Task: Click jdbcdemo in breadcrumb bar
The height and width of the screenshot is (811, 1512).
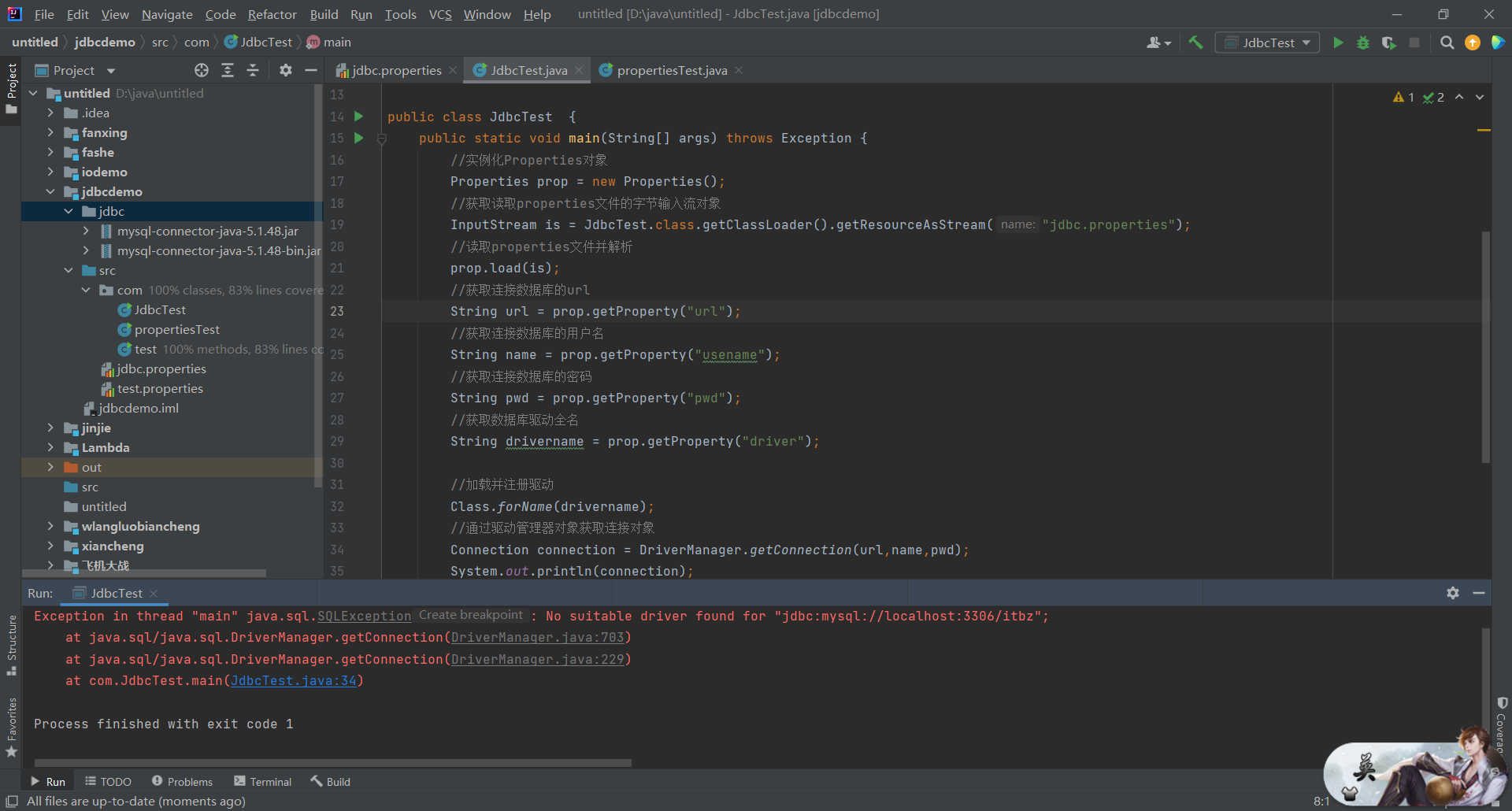Action: point(105,42)
